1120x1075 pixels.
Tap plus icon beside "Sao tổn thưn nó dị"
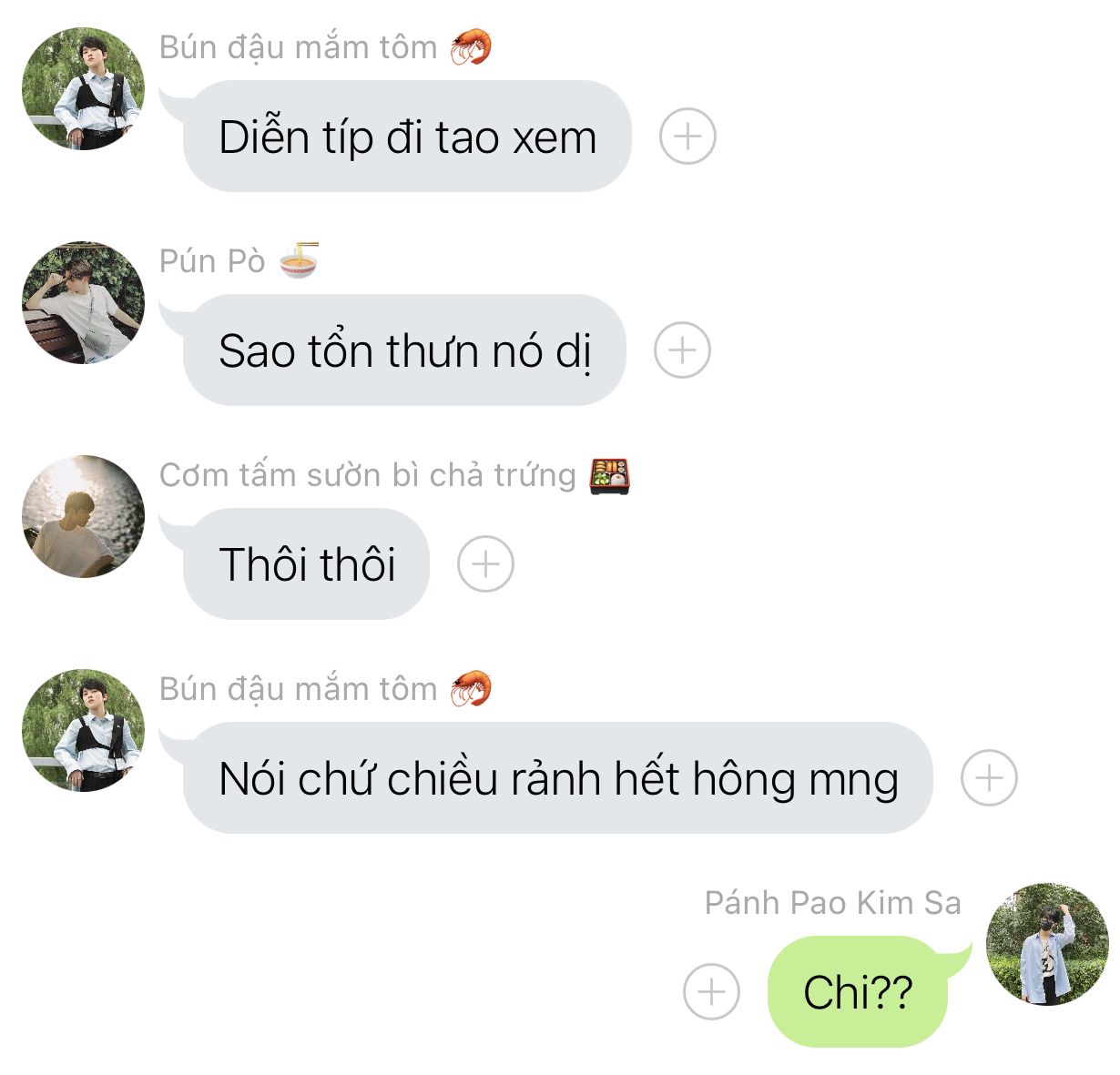click(x=682, y=350)
